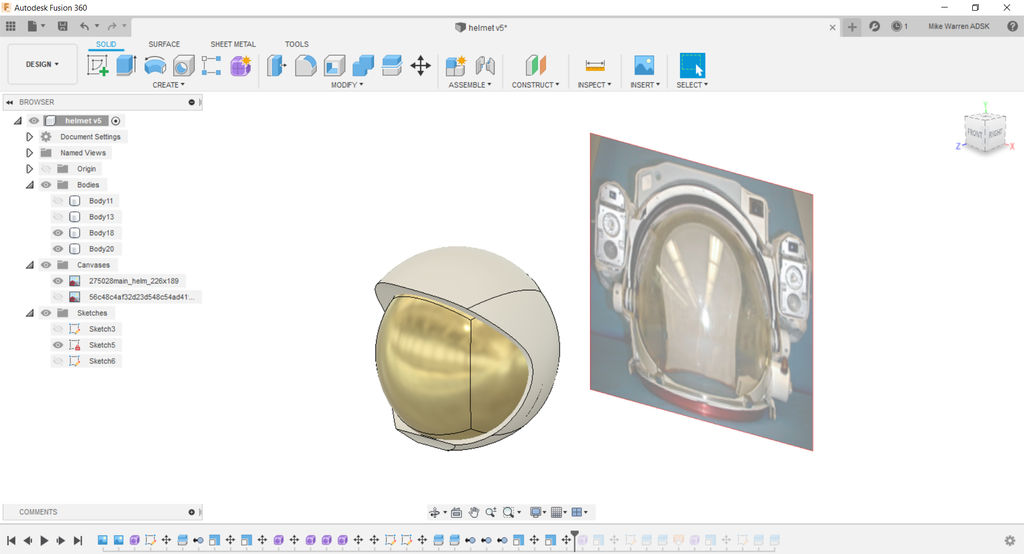Viewport: 1024px width, 554px height.
Task: Select the Create Sketch tool
Action: [97, 65]
